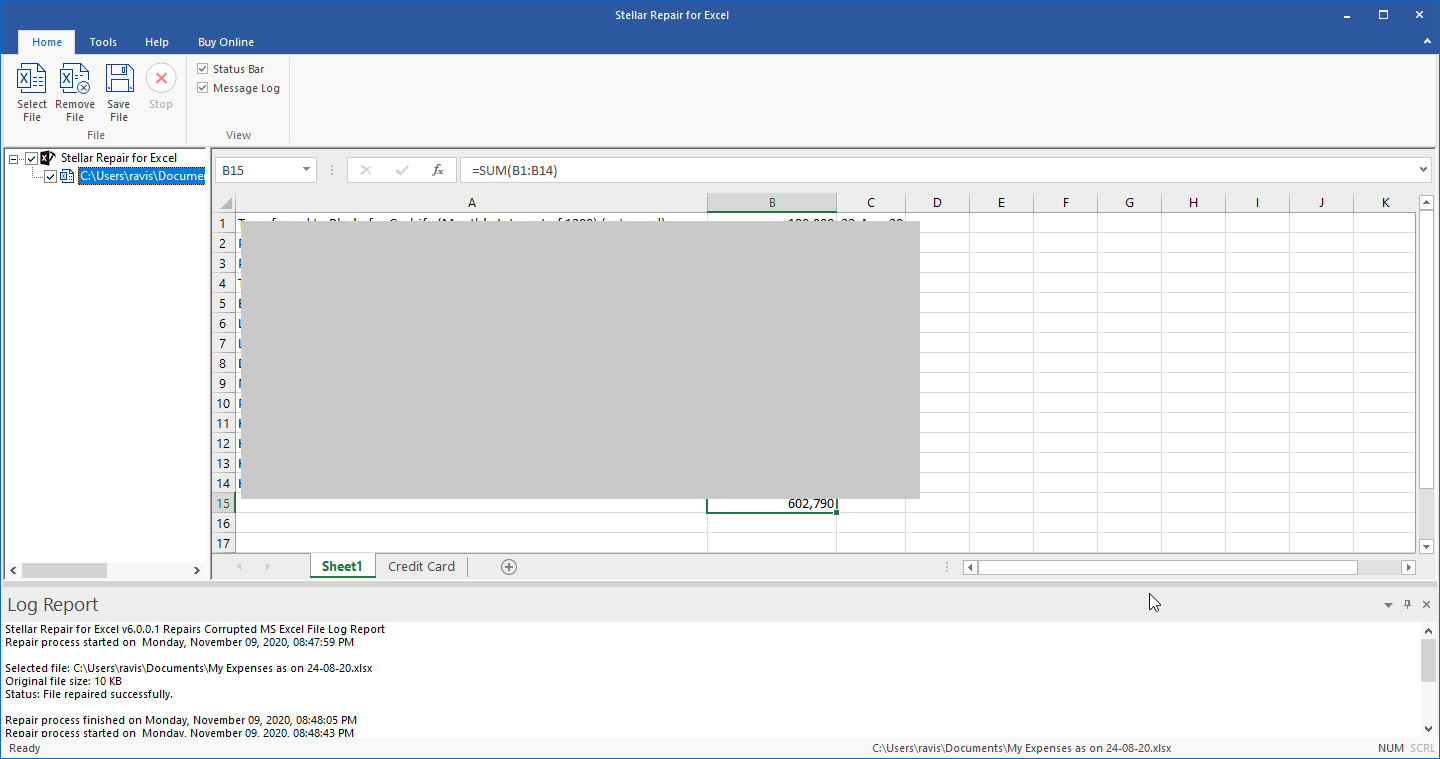
Task: Click the formula bar input field
Action: [900, 171]
